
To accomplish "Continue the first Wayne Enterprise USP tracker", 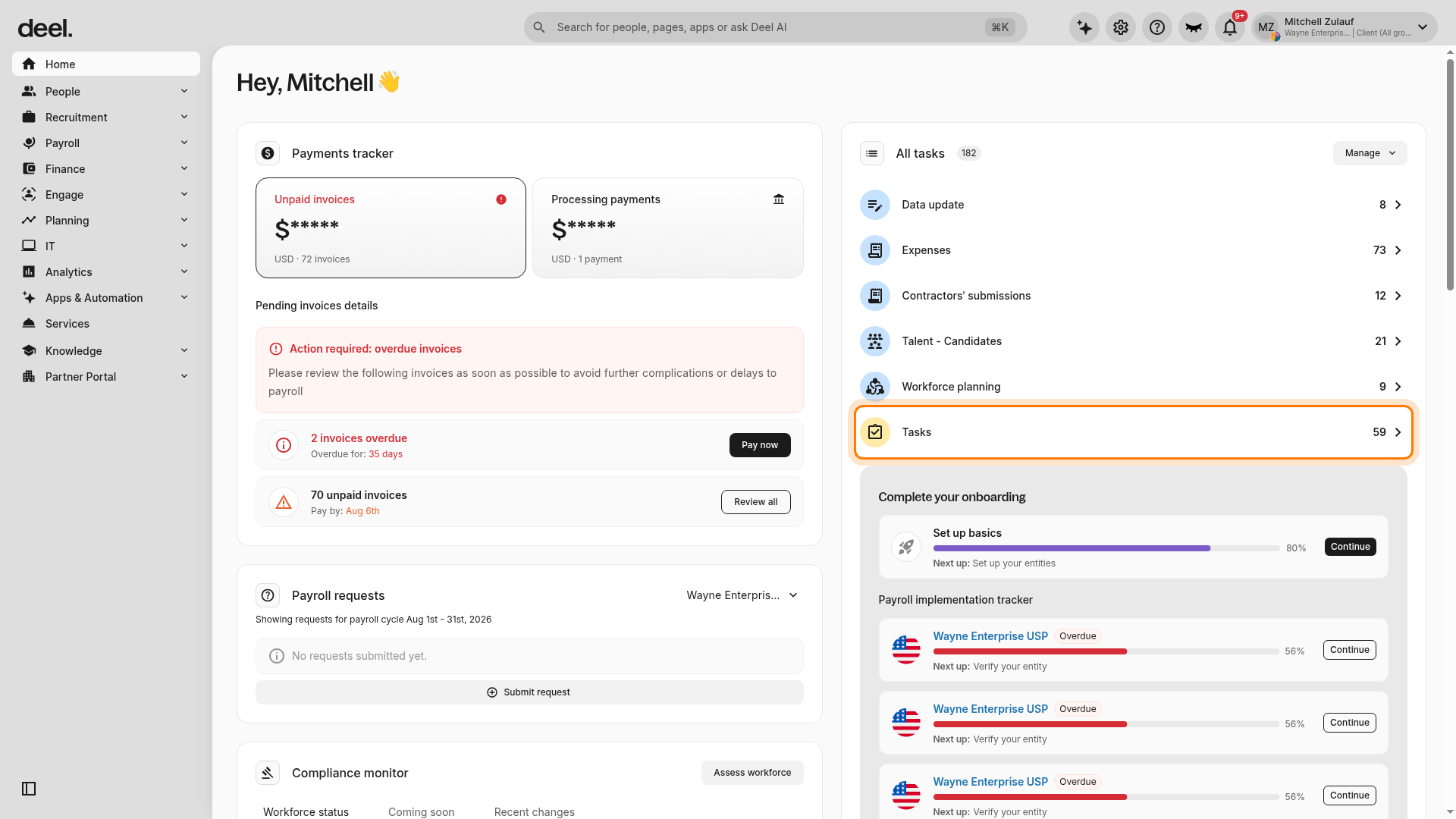I will pos(1350,650).
